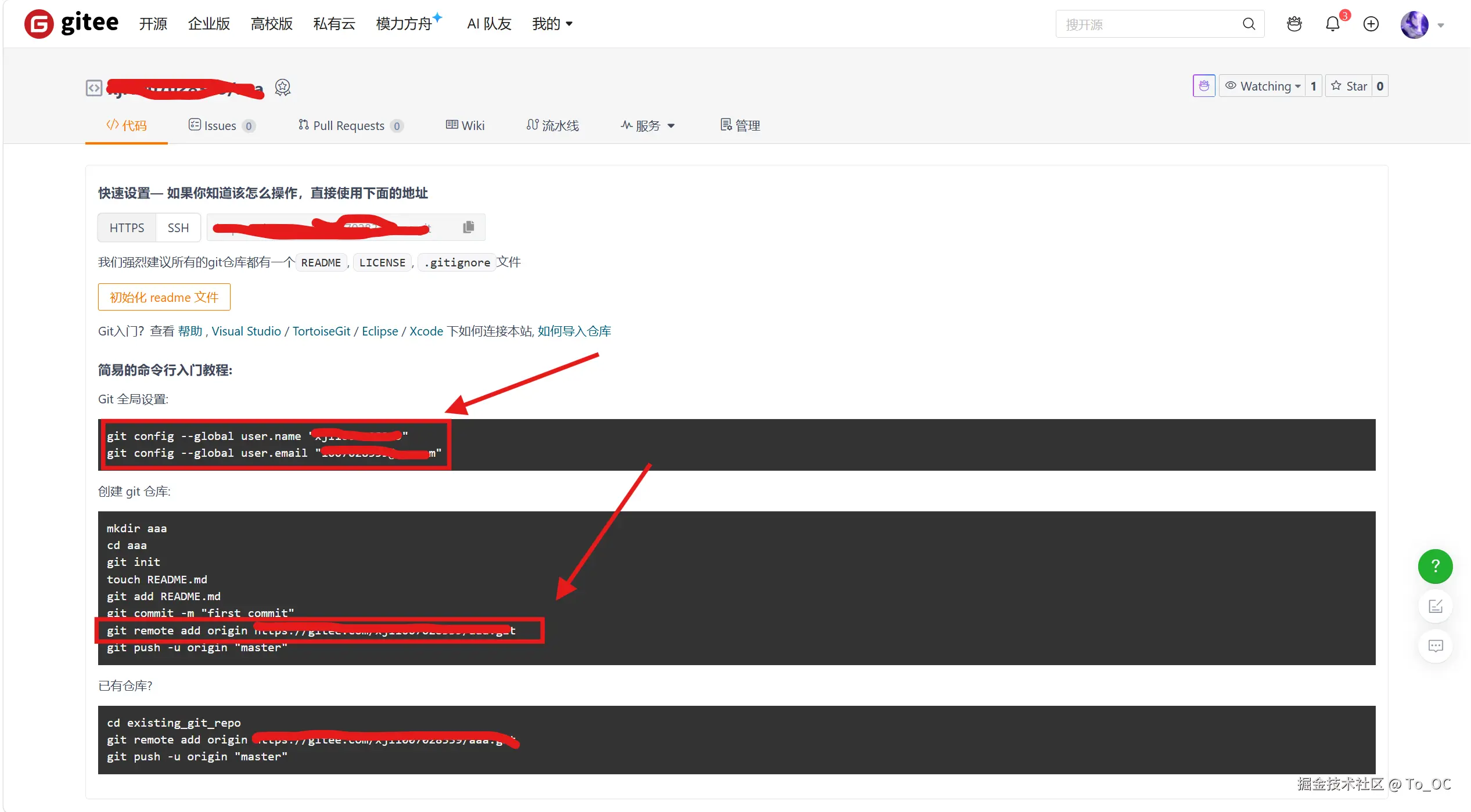Click the 'git init' command line

coord(134,562)
